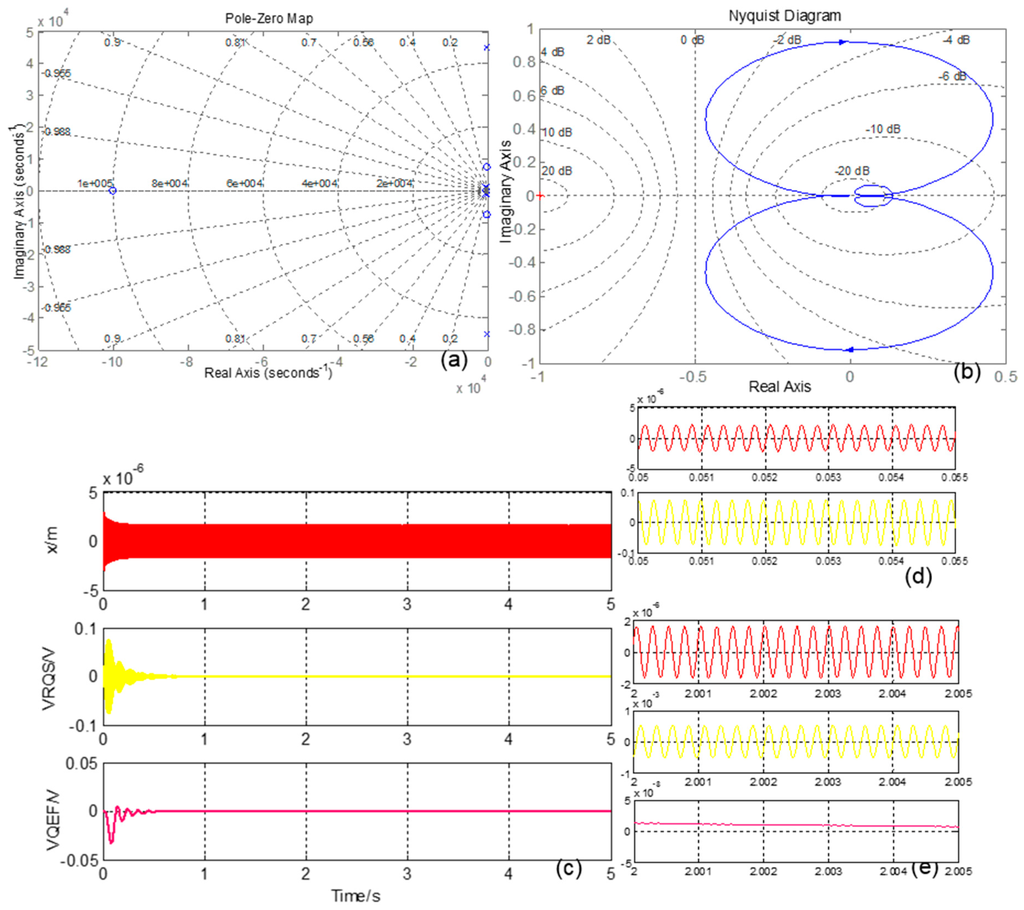
Task: Click the 0 dB contour label
Action: coord(692,41)
